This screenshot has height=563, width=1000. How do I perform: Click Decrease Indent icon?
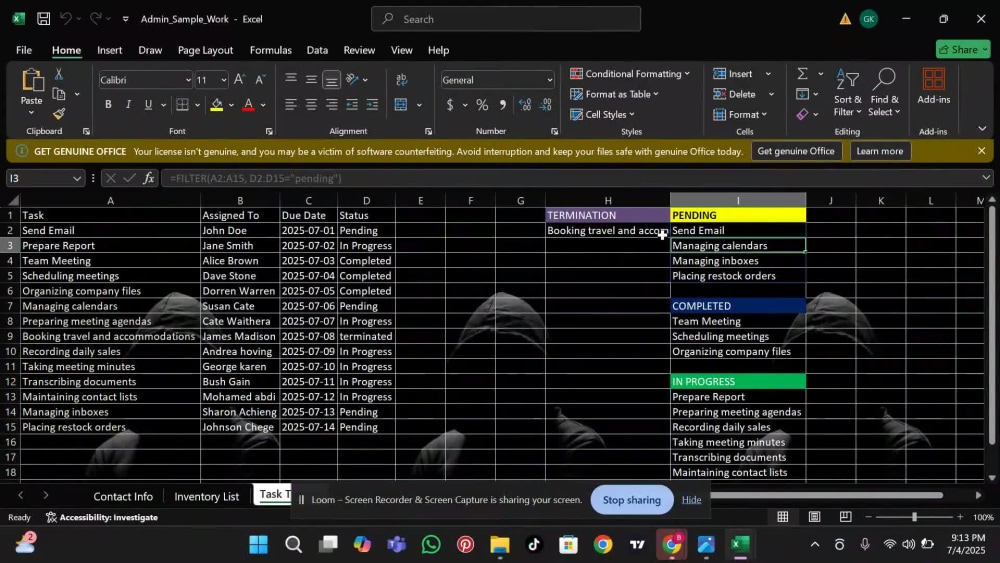(352, 105)
